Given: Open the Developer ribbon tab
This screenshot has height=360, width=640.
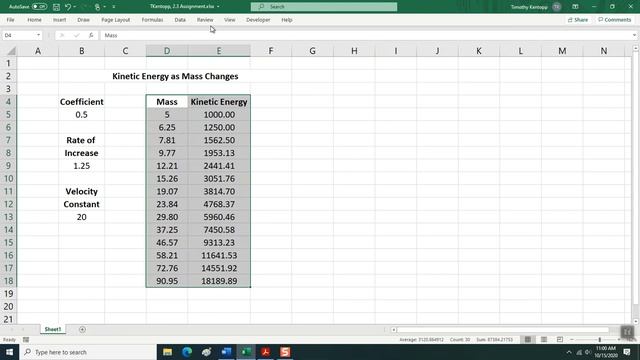Looking at the screenshot, I should pos(258,20).
